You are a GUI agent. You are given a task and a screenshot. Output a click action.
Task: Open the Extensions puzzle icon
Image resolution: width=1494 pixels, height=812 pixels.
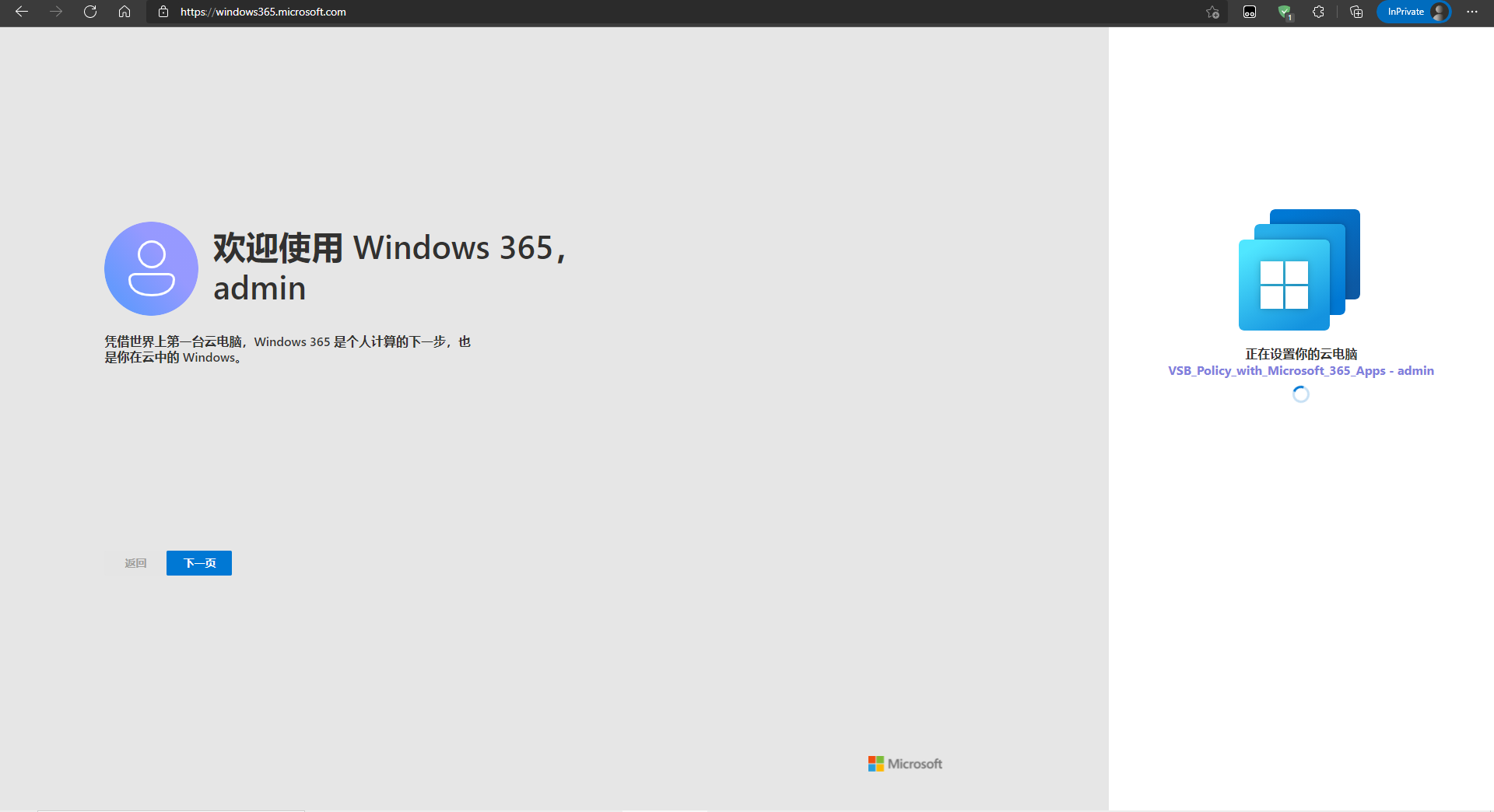pos(1318,12)
